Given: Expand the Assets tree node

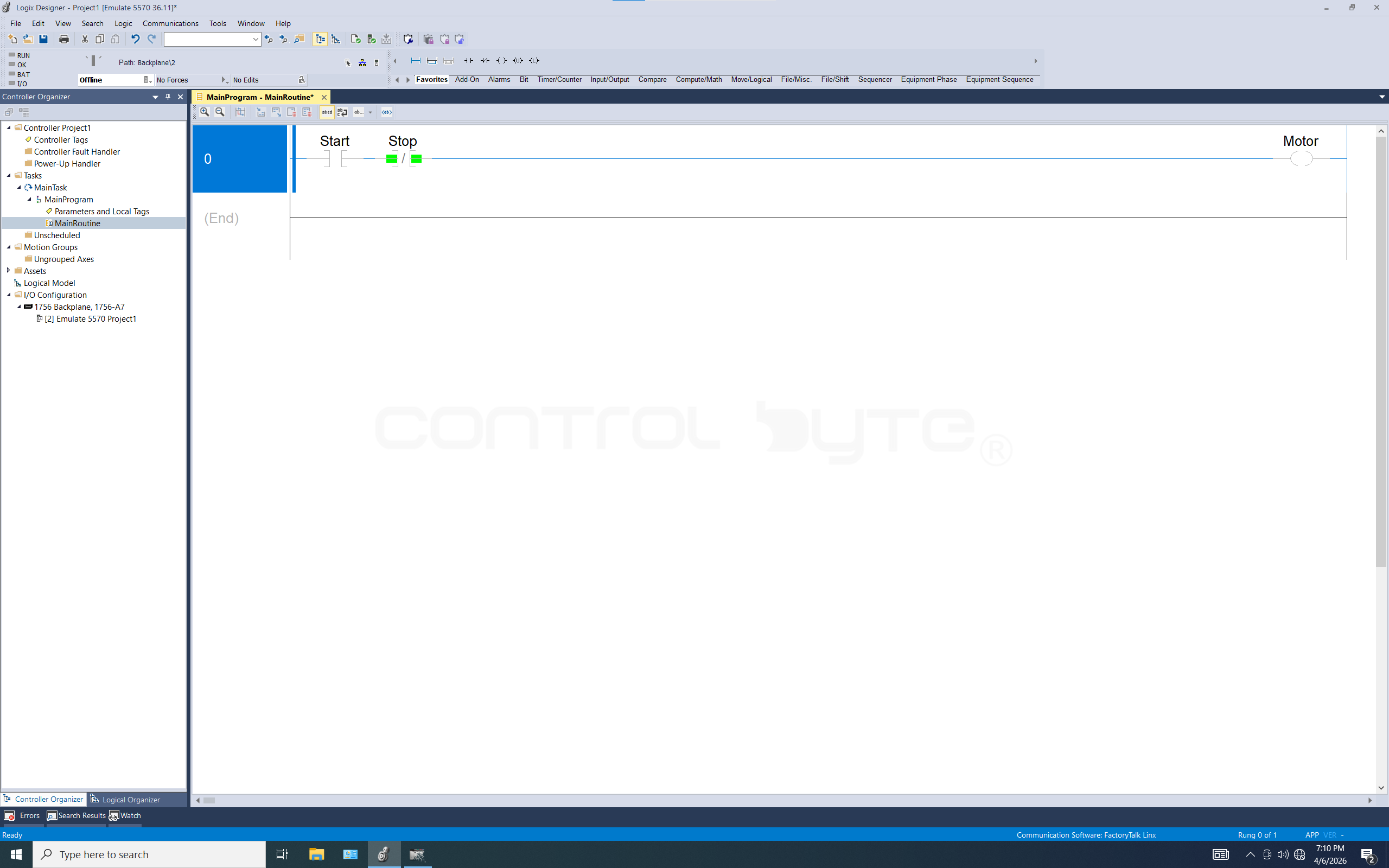Looking at the screenshot, I should pos(9,270).
